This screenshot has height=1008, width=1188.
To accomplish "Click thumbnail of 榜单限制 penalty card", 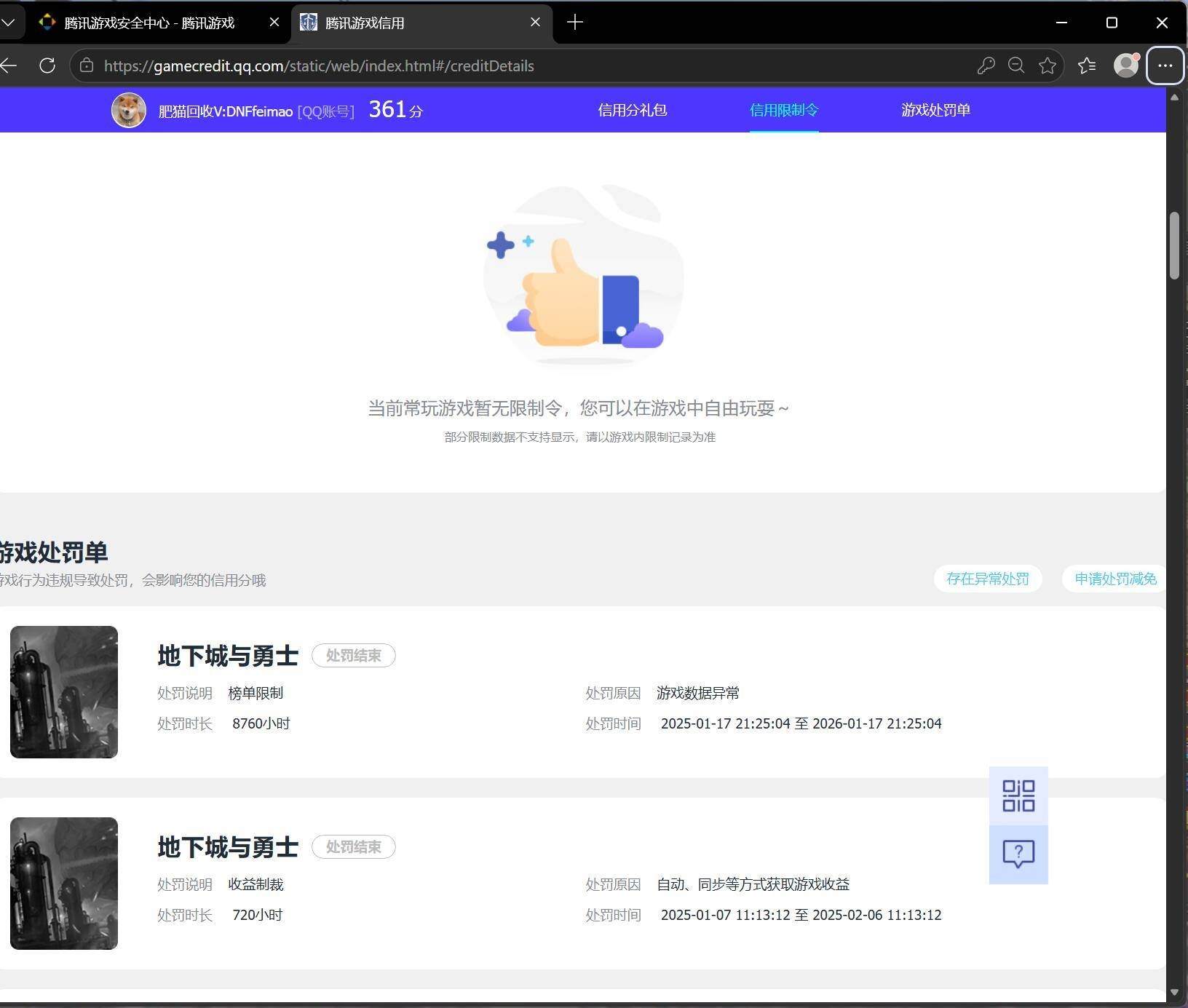I will click(x=64, y=692).
